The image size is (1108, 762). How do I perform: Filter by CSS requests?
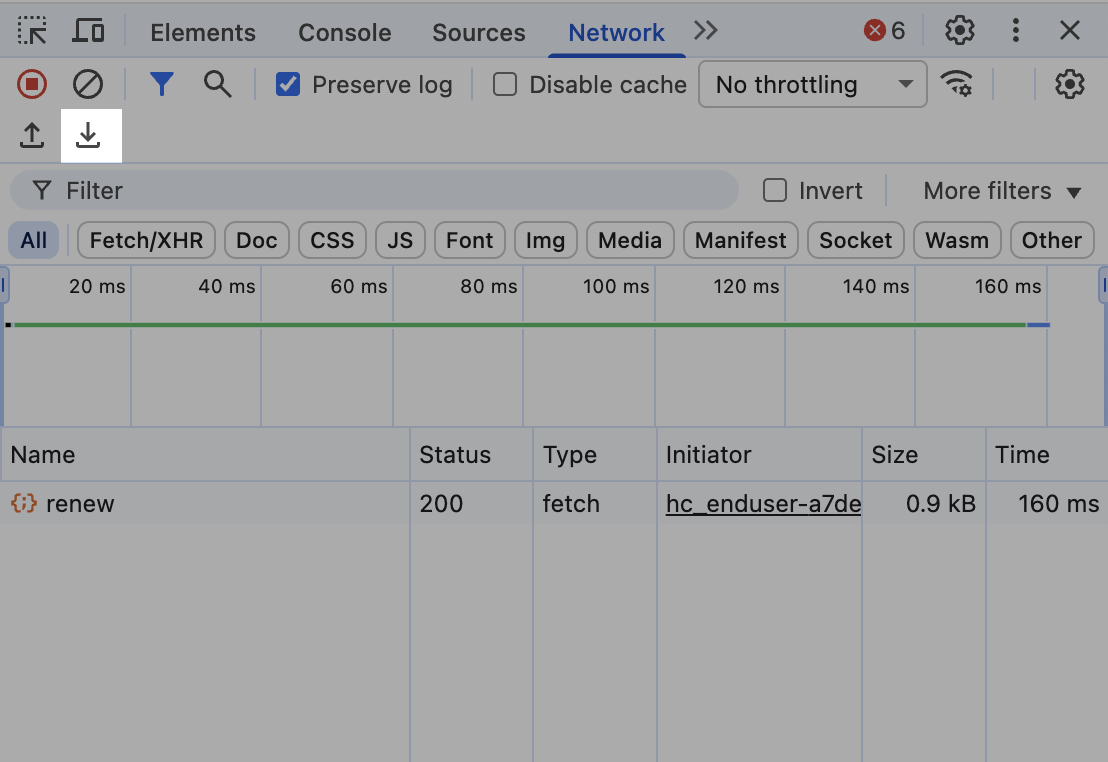point(332,240)
